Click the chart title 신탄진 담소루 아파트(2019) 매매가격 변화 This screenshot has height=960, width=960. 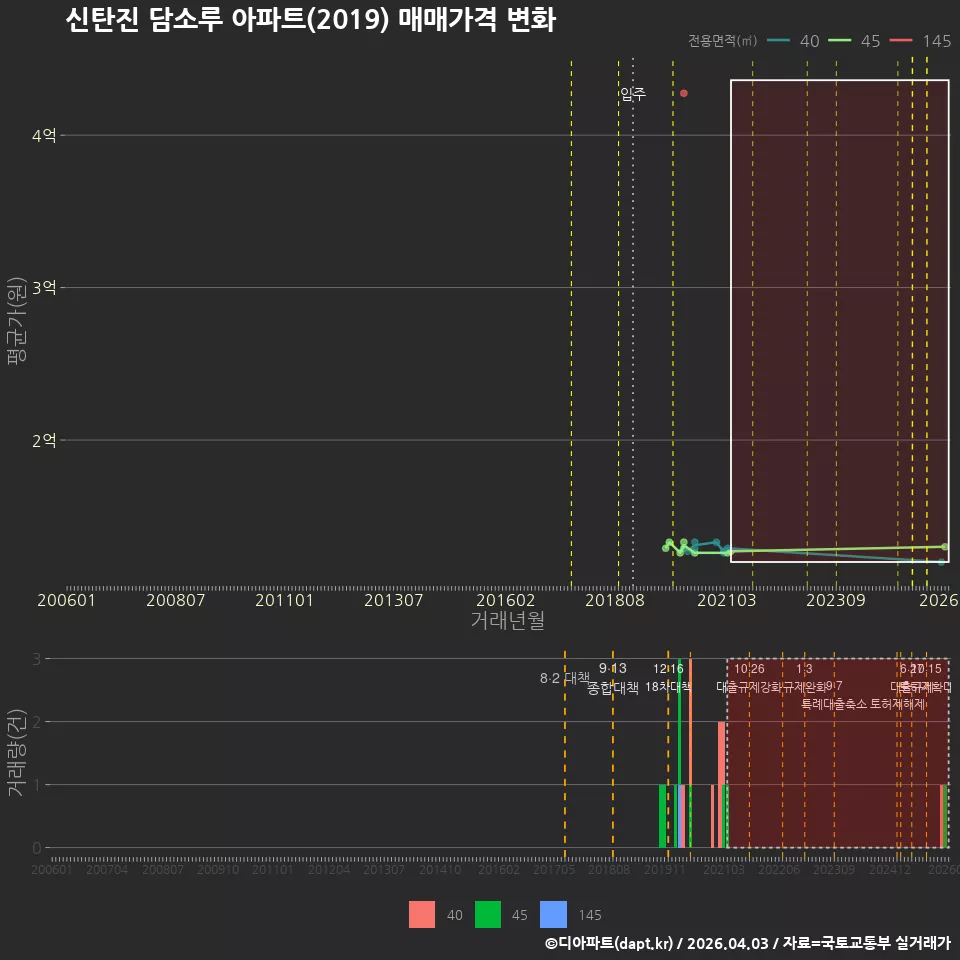pos(310,20)
